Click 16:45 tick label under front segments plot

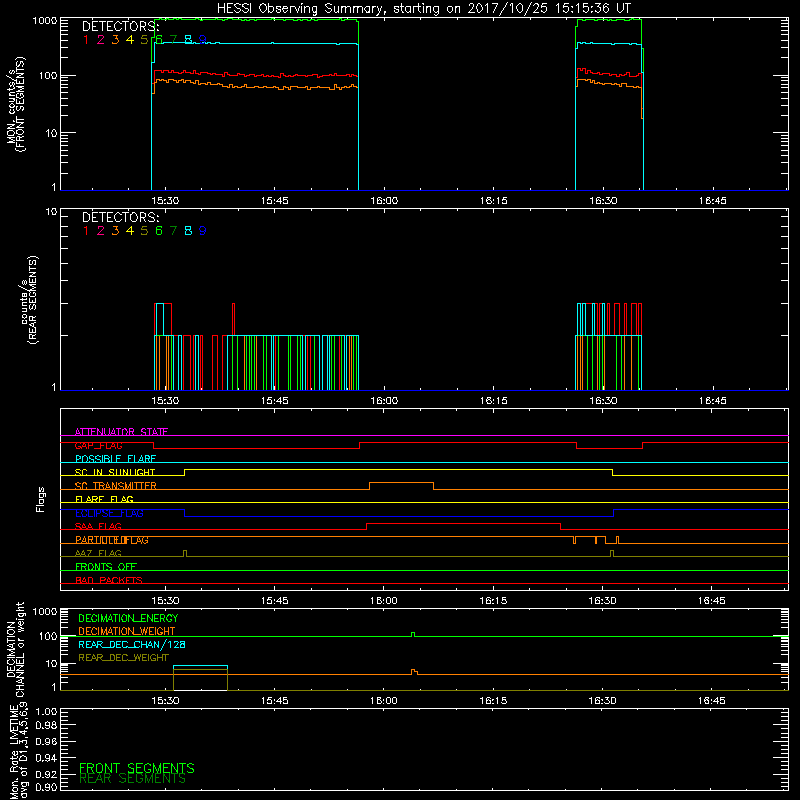713,201
